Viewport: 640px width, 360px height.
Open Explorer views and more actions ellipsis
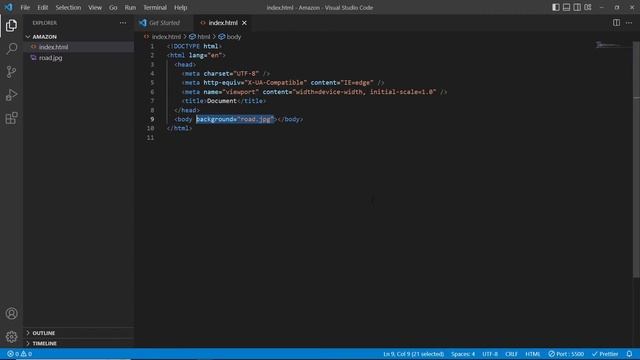coord(123,23)
